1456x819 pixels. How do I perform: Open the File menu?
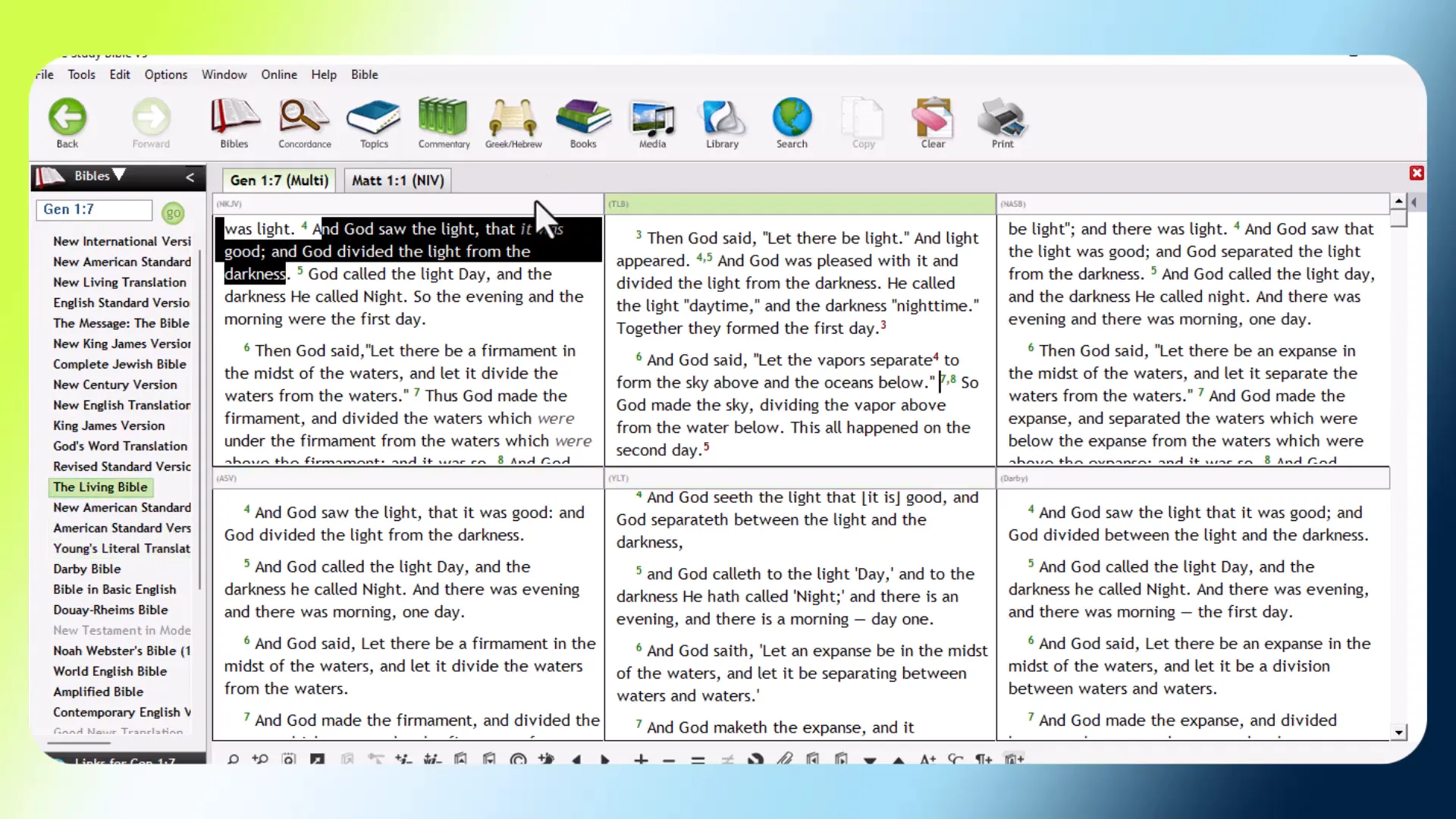coord(45,74)
